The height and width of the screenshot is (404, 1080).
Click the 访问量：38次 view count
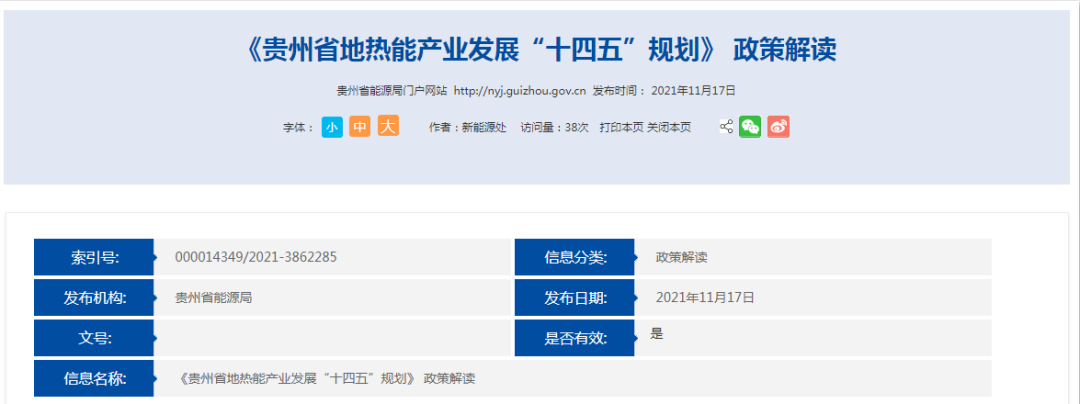point(554,127)
